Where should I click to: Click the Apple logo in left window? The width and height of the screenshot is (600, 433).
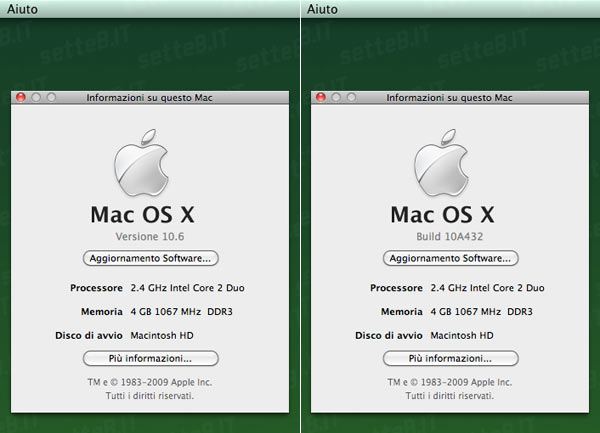tap(142, 163)
